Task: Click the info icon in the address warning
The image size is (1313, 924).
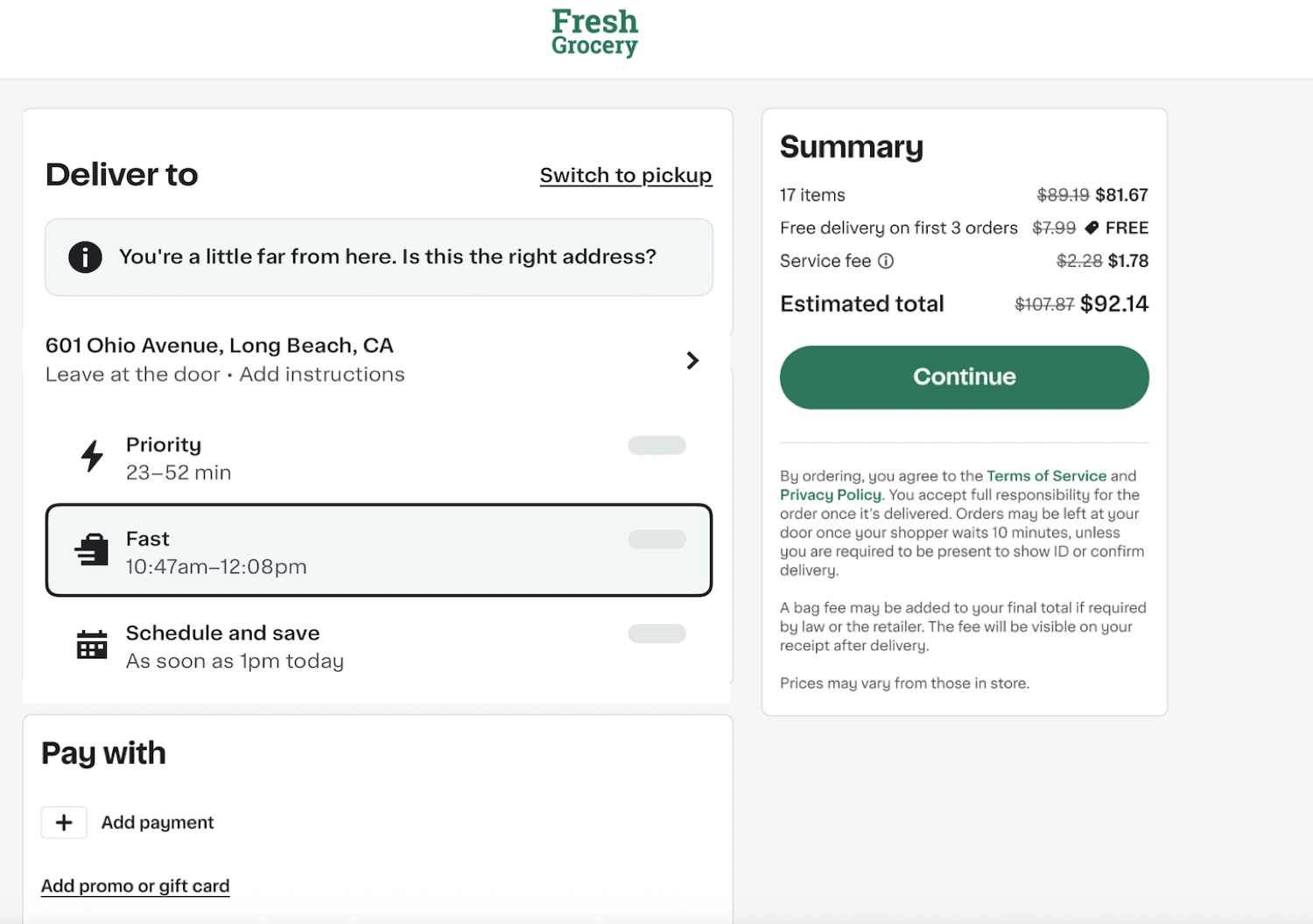Action: pos(84,256)
